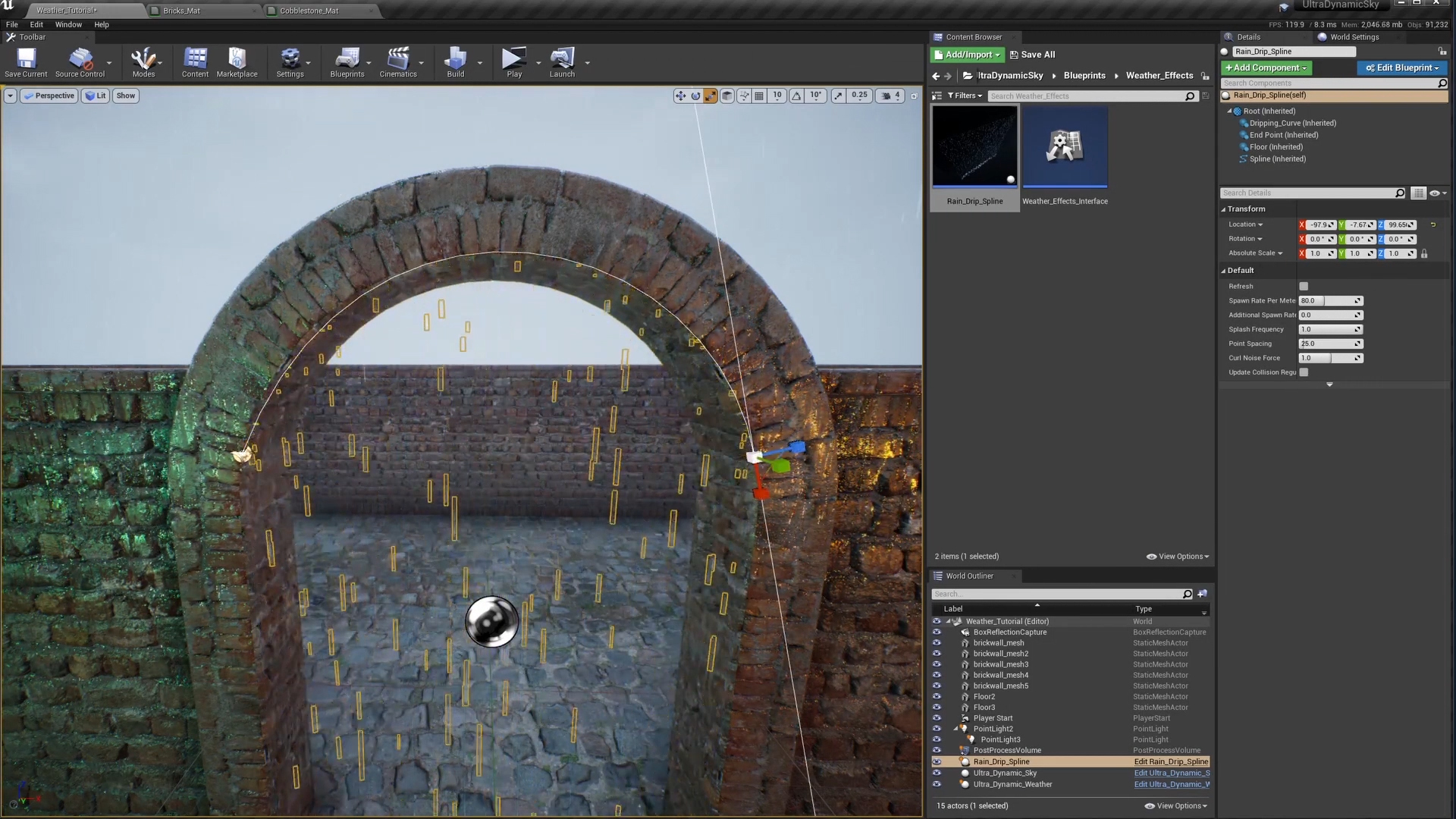Toggle the Content Browser path lock icon
This screenshot has height=819, width=1456.
click(1205, 76)
